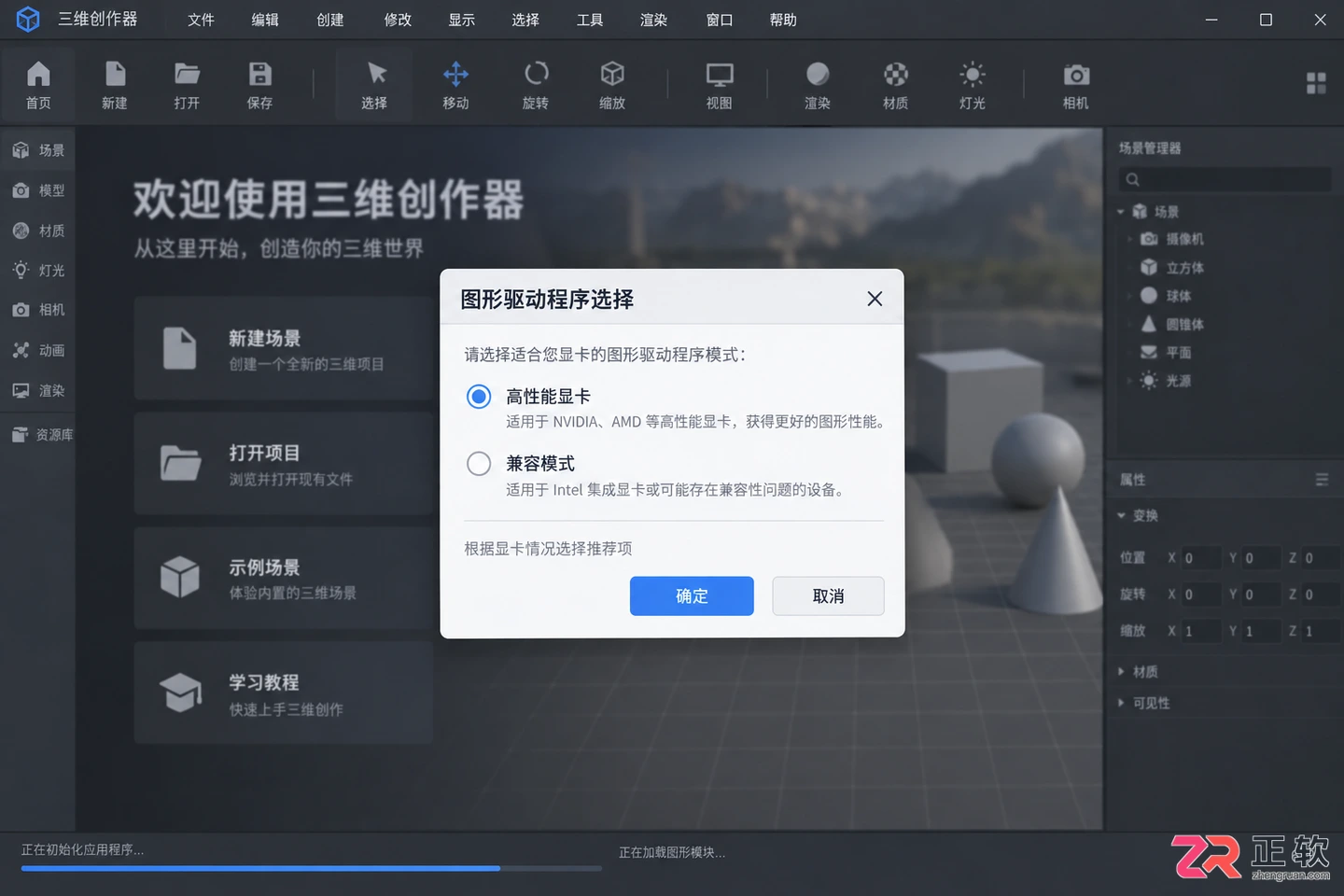This screenshot has height=896, width=1344.
Task: Click the initialization progress bar
Action: click(x=312, y=868)
